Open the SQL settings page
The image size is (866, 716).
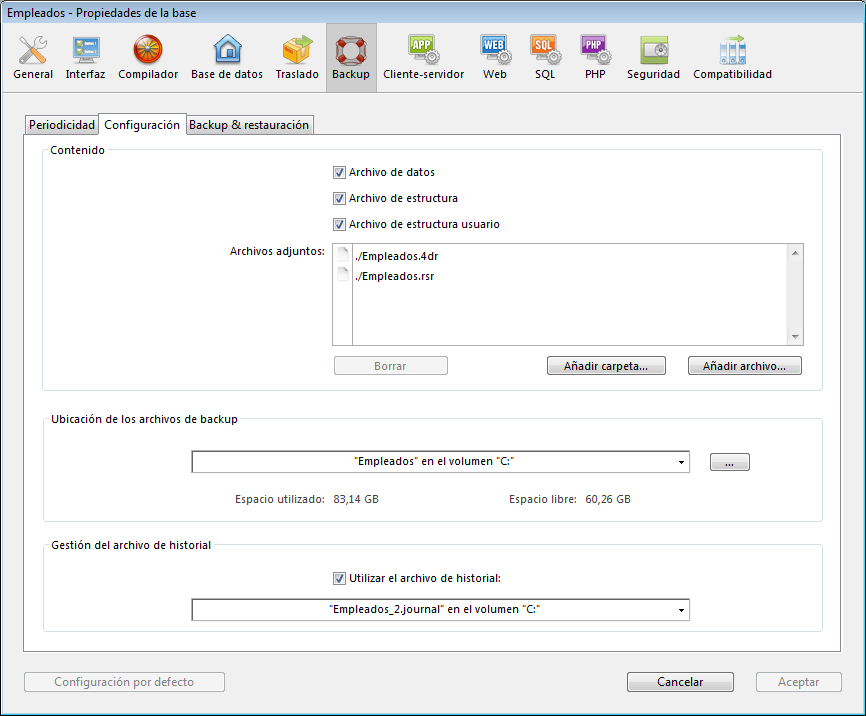tap(545, 57)
